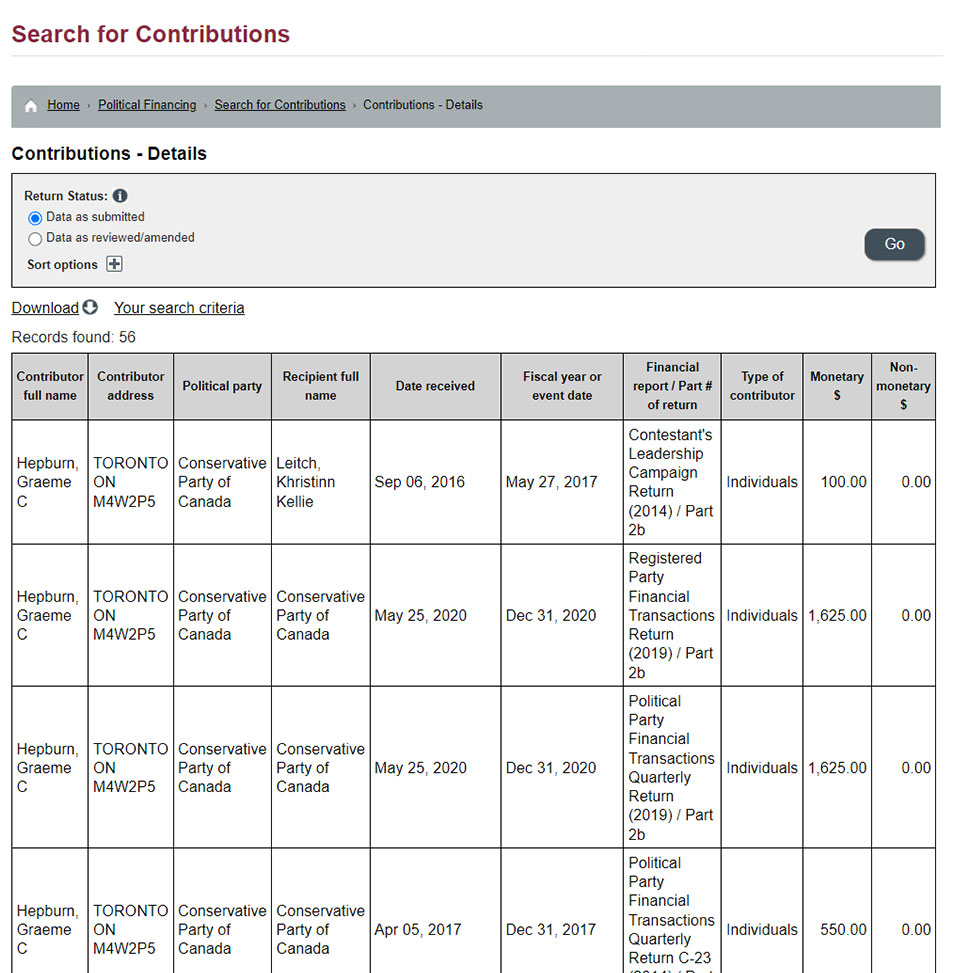Viewport: 954px width, 973px height.
Task: Click the Go button
Action: [x=894, y=244]
